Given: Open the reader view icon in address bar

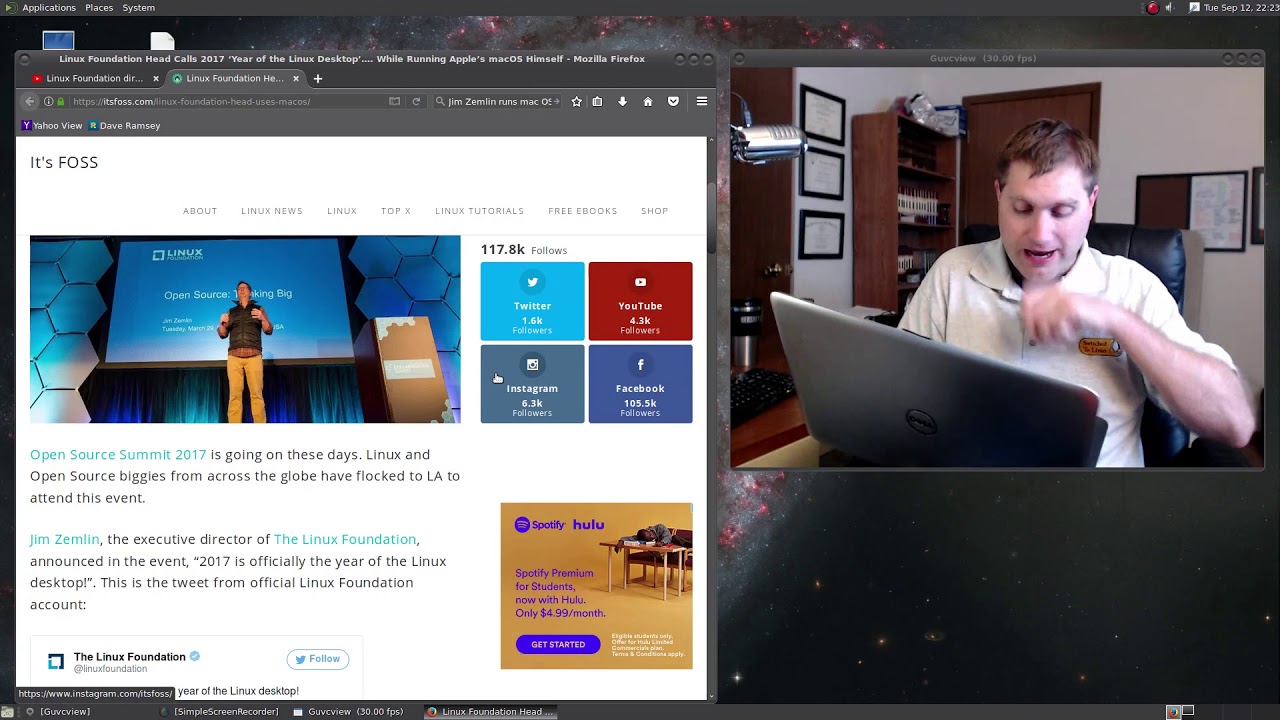Looking at the screenshot, I should click(x=394, y=101).
